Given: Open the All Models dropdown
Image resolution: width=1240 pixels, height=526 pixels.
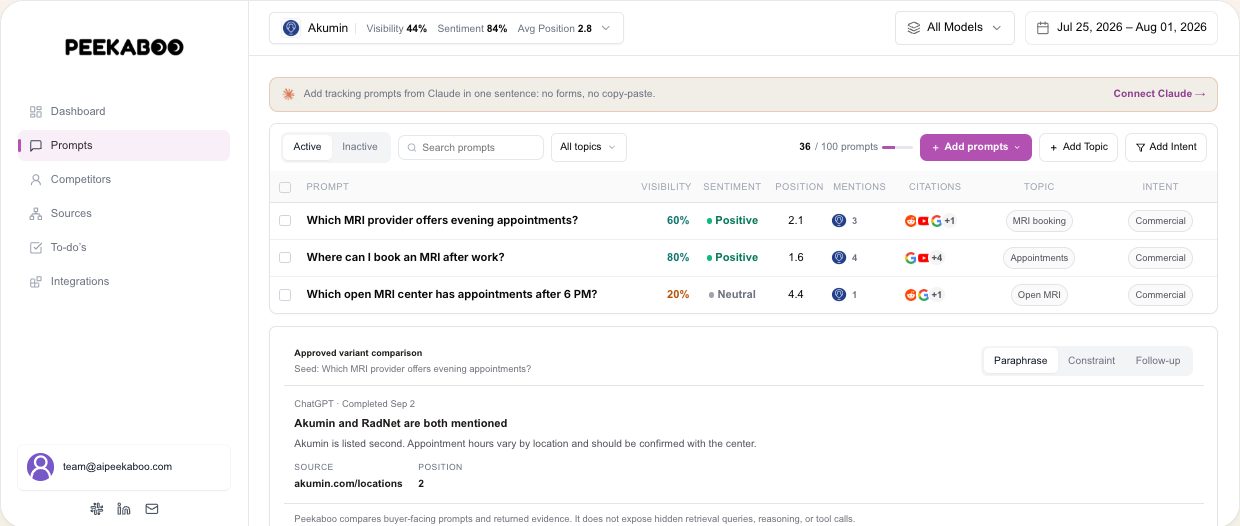Looking at the screenshot, I should point(955,28).
